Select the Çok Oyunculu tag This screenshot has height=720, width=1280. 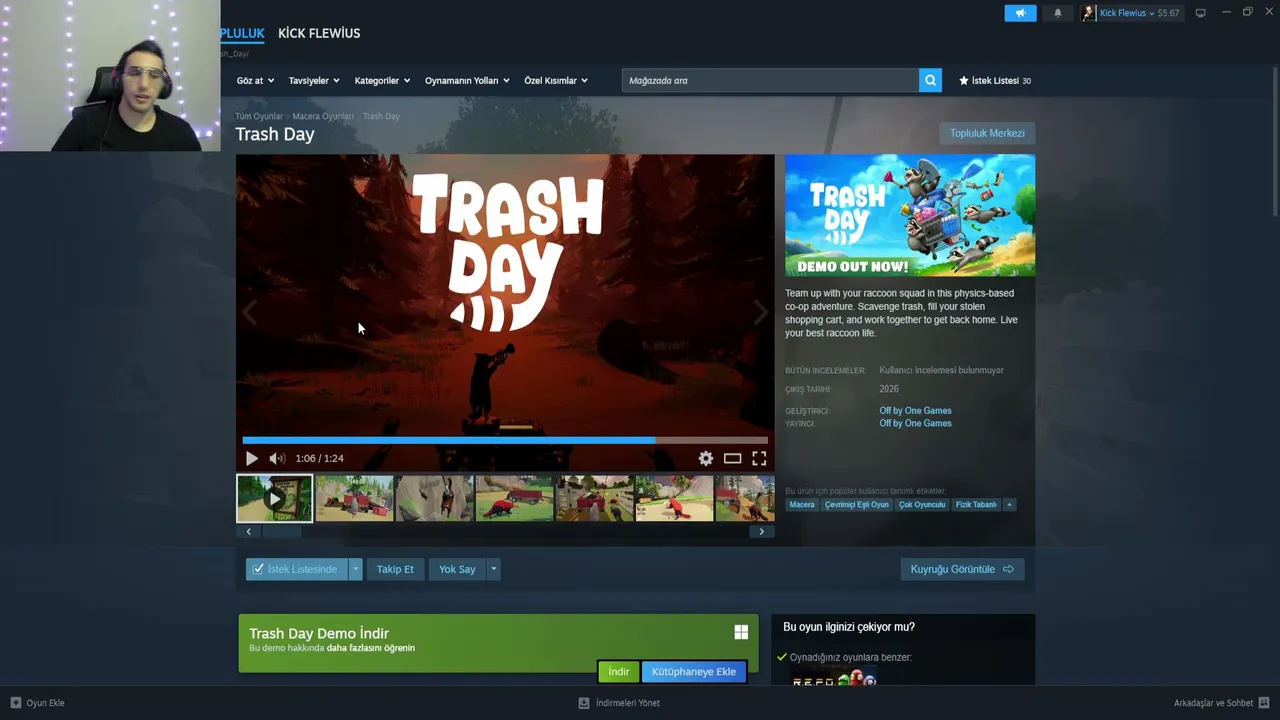click(x=922, y=505)
